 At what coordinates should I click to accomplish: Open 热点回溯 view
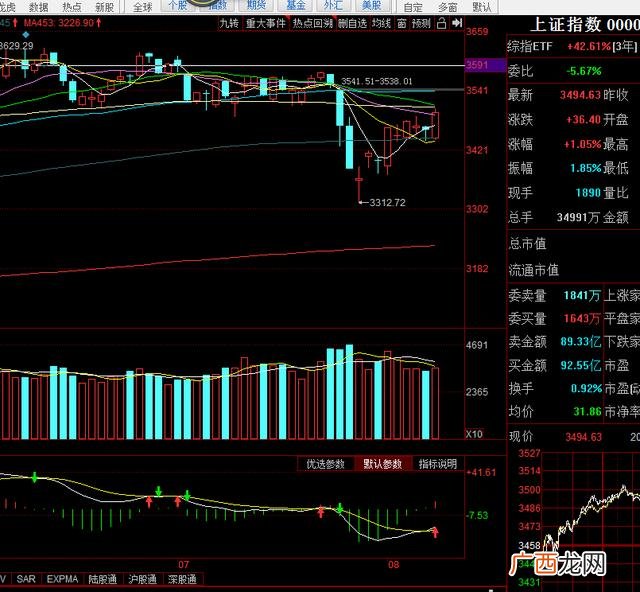tap(313, 24)
